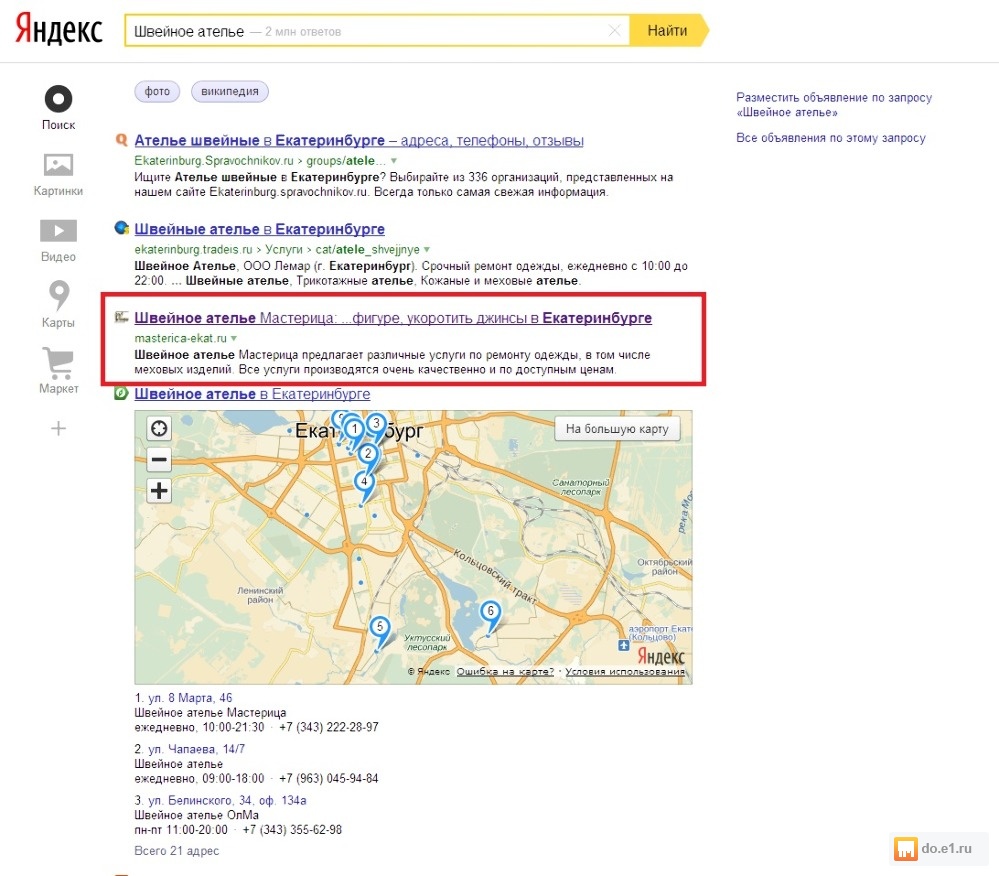The width and height of the screenshot is (999, 876).
Task: Click cat/atele_shvejjnye breadcrumb link
Action: 368,249
